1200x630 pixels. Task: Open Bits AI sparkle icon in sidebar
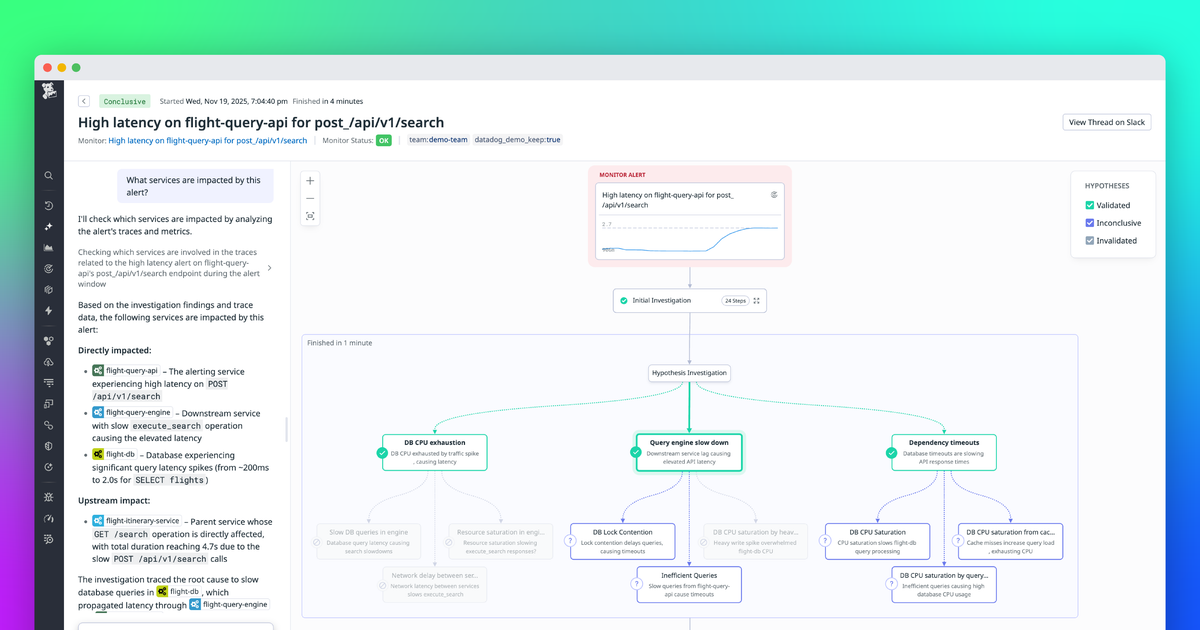(48, 226)
